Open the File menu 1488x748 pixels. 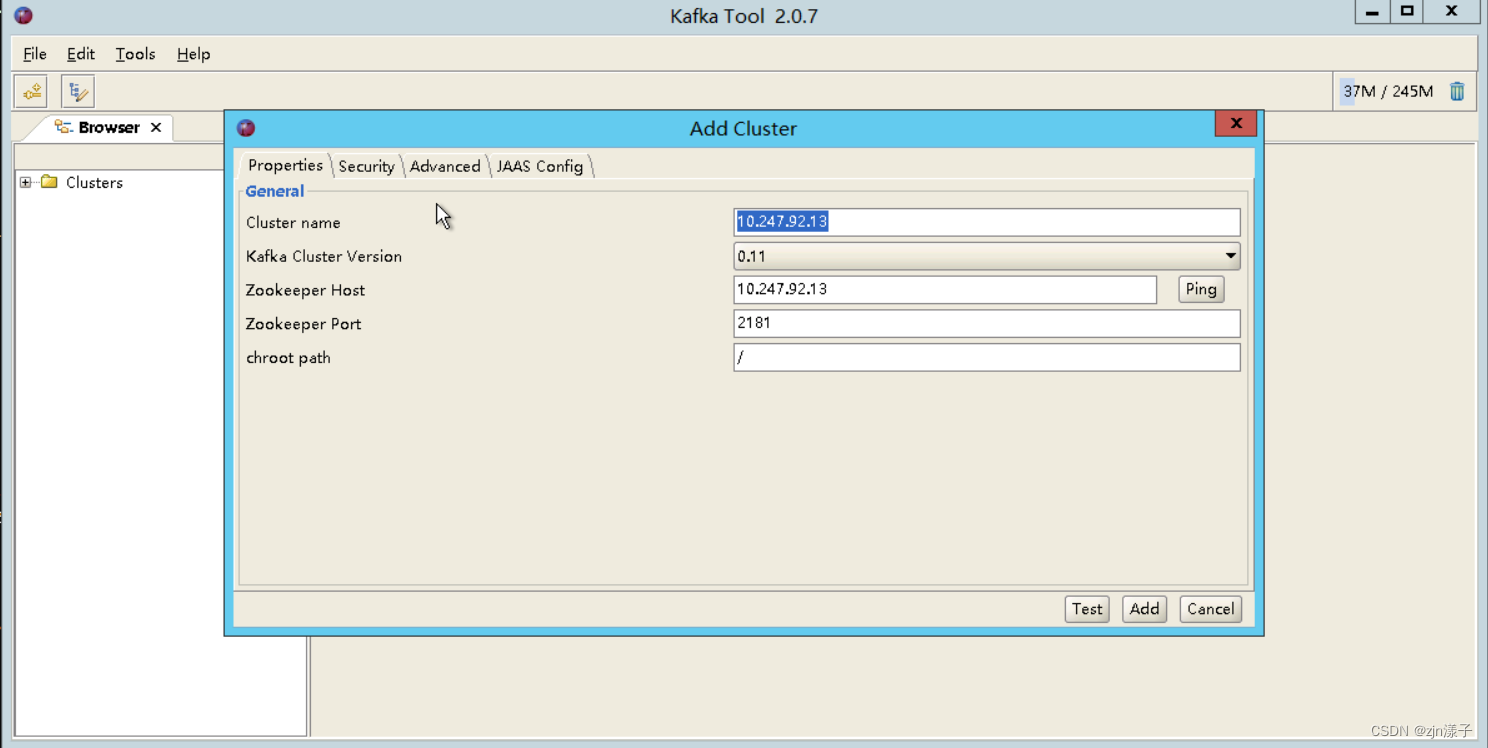(35, 54)
